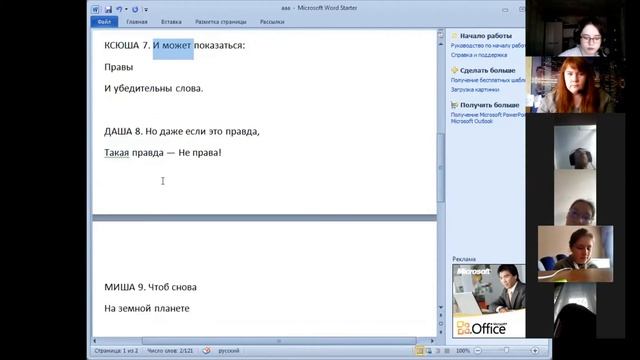Click the line ДАША 8. Но даже если это правда
Image resolution: width=640 pixels, height=360 pixels.
tap(182, 131)
